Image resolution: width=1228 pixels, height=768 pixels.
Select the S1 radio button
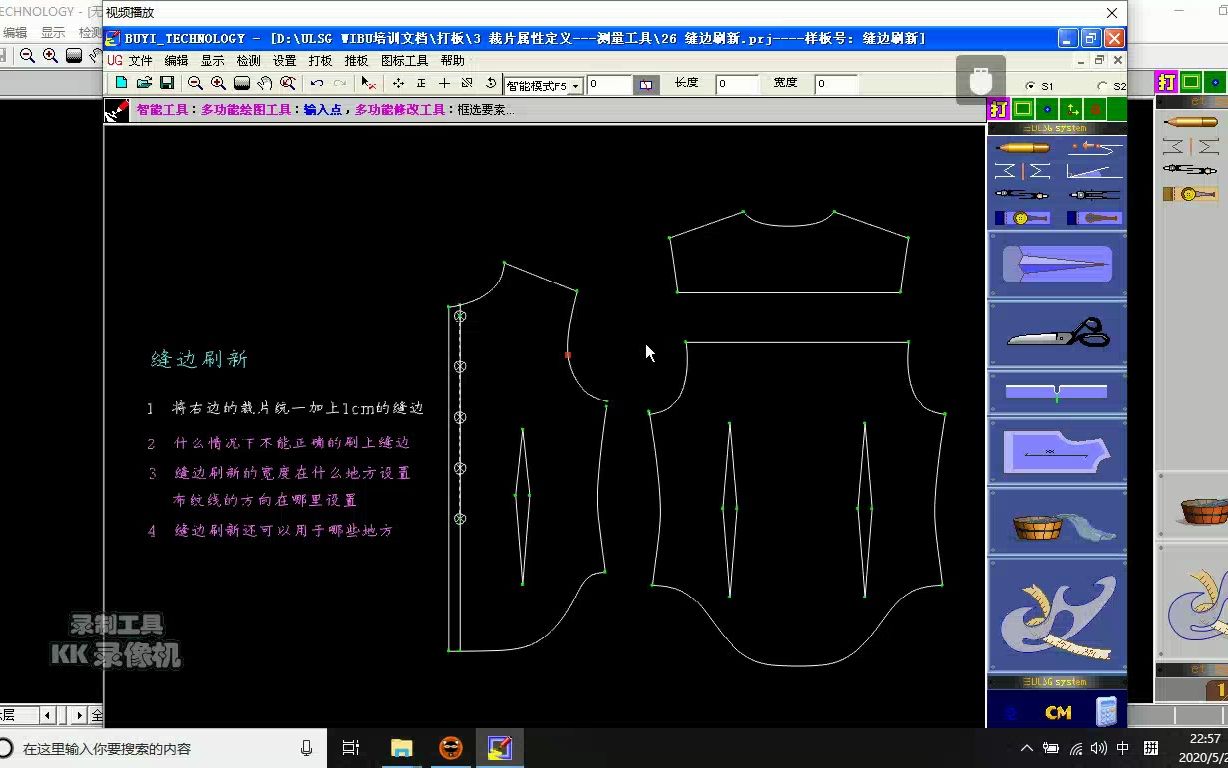pyautogui.click(x=1029, y=85)
